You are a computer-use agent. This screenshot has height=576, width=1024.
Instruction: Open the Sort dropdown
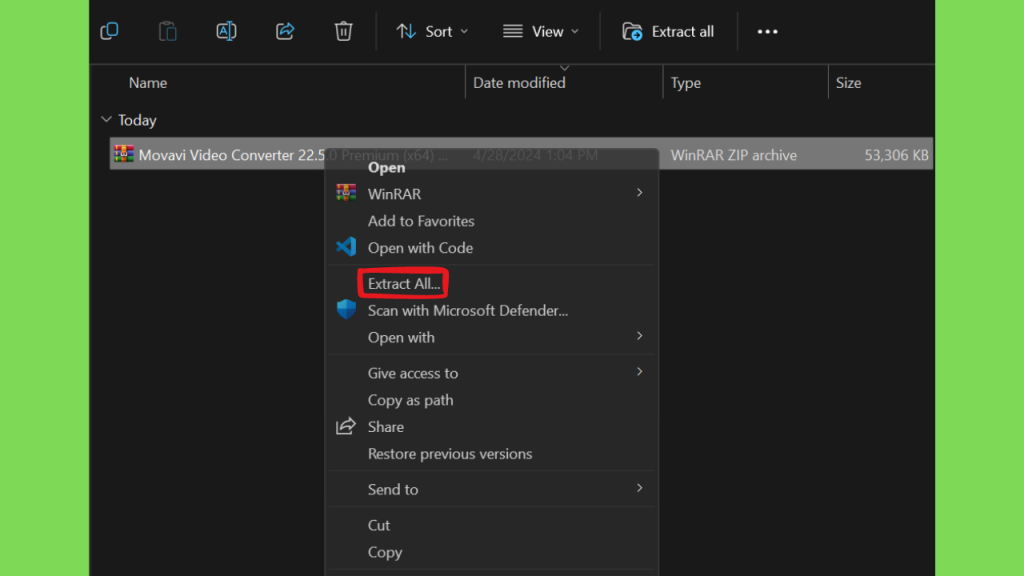pos(432,31)
